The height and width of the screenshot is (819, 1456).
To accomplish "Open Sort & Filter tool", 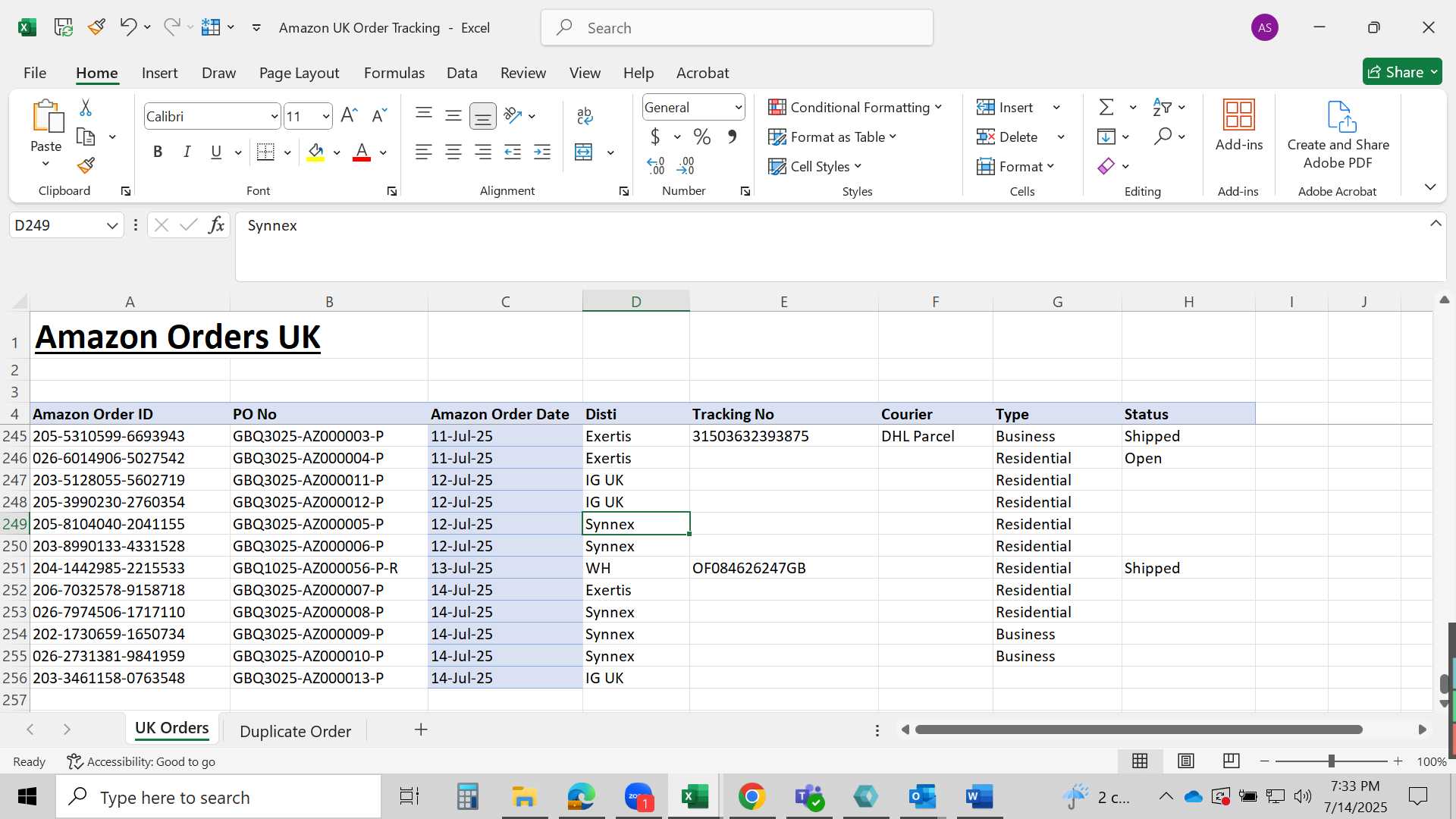I will (1162, 107).
